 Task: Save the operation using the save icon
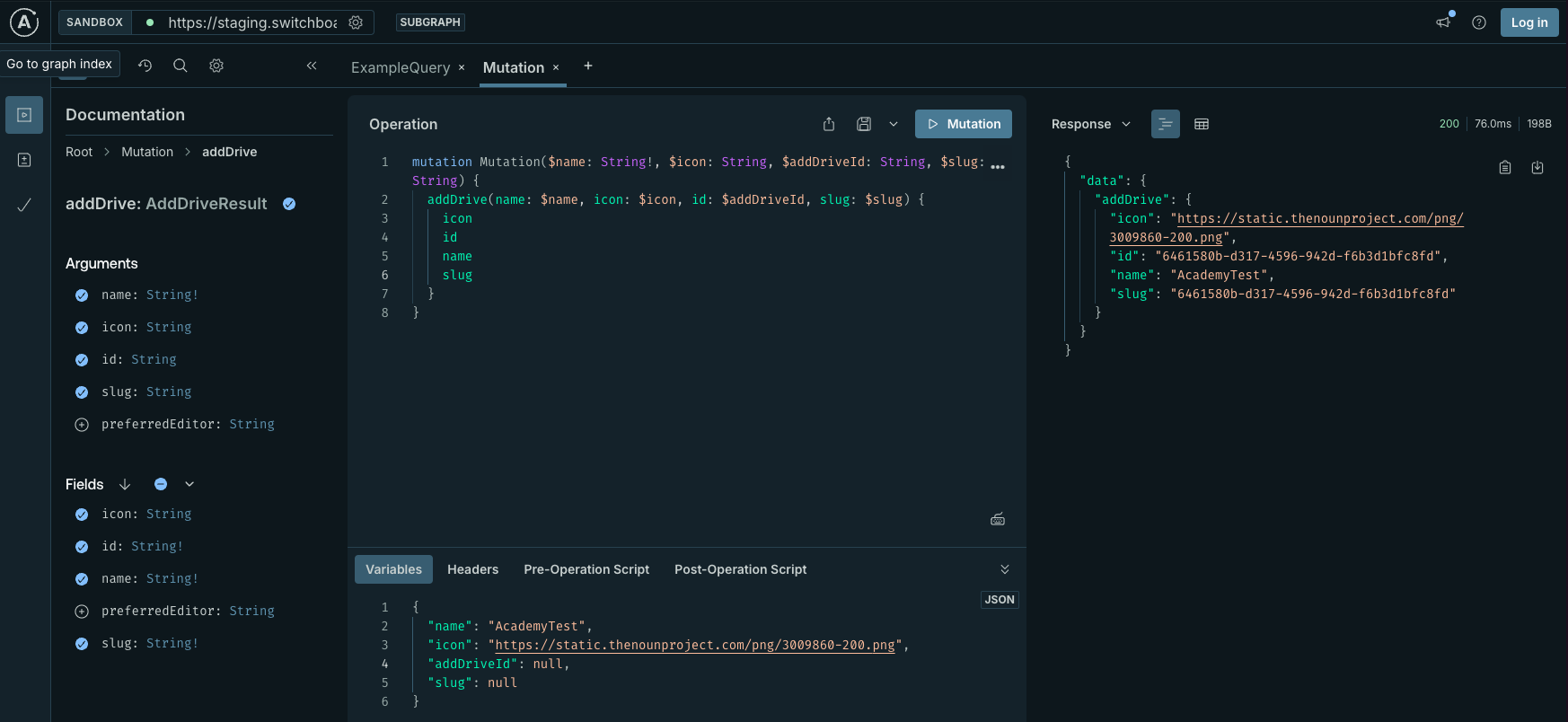click(864, 124)
